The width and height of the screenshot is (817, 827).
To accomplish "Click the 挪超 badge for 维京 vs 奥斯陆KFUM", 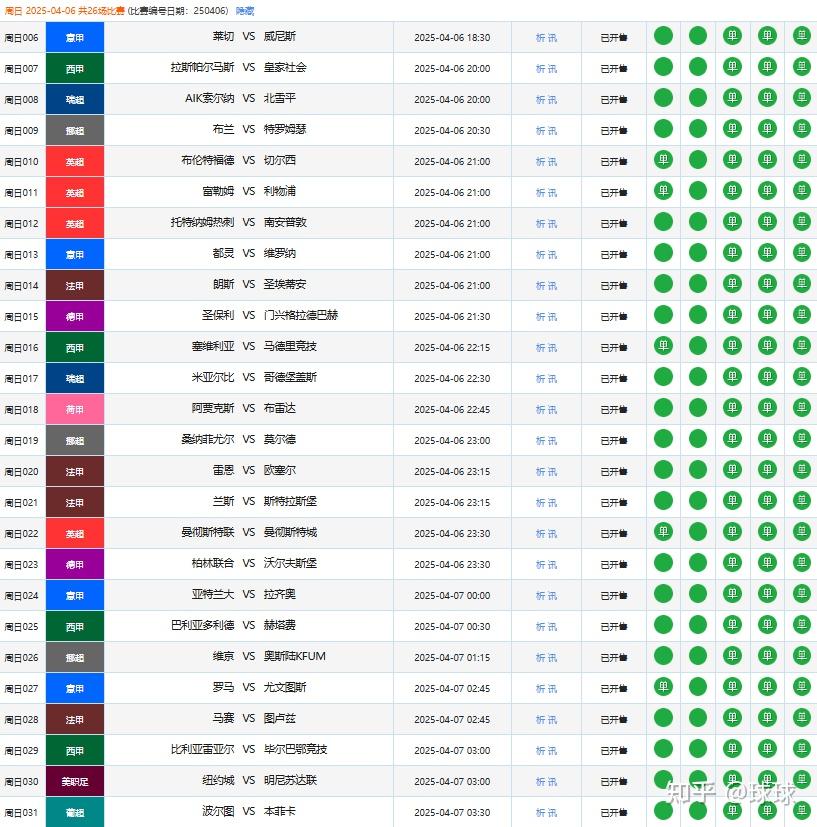I will [x=74, y=657].
